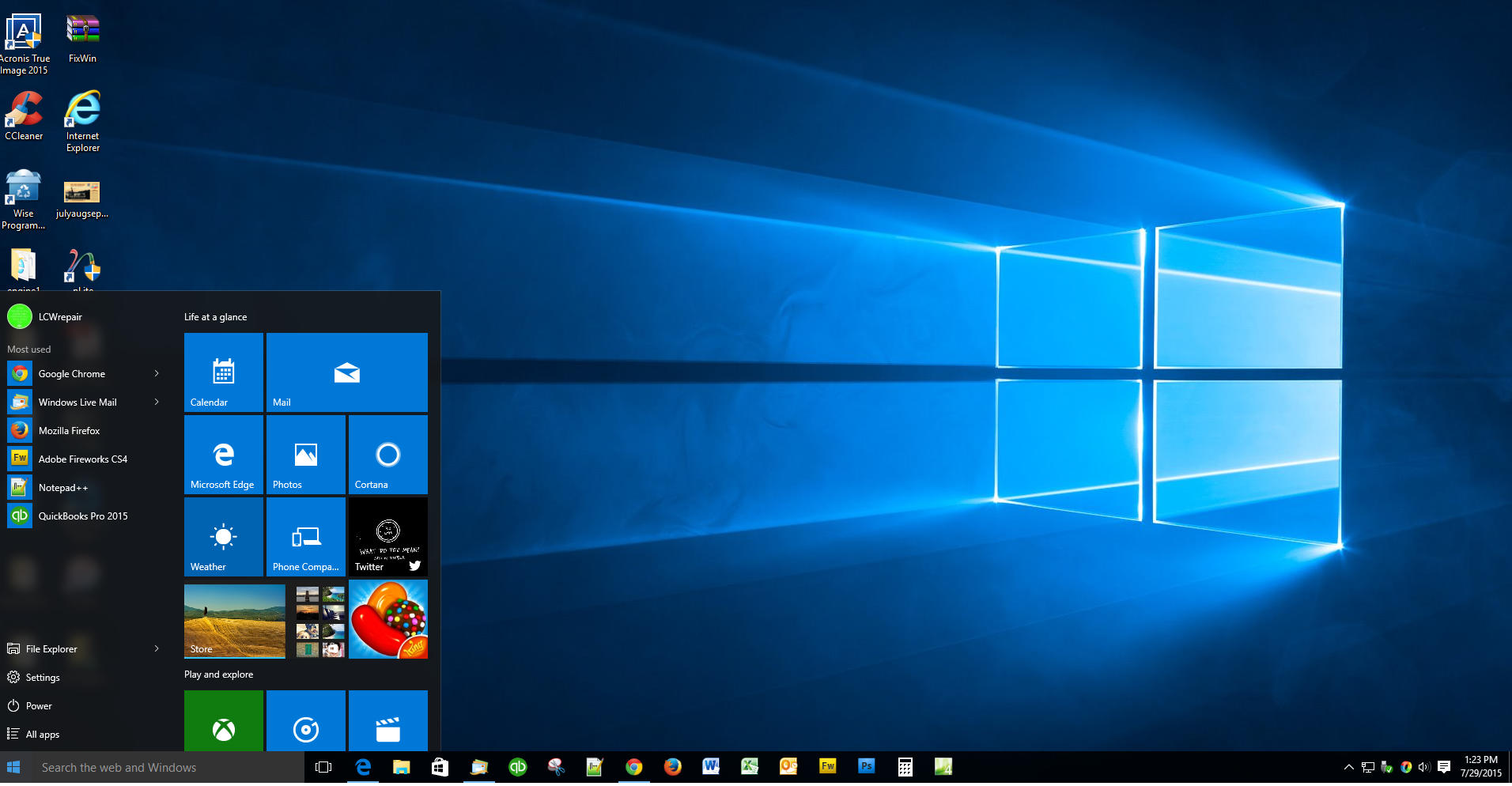Select the Wise Program desktop shortcut
Viewport: 1512px width, 786px height.
point(24,200)
